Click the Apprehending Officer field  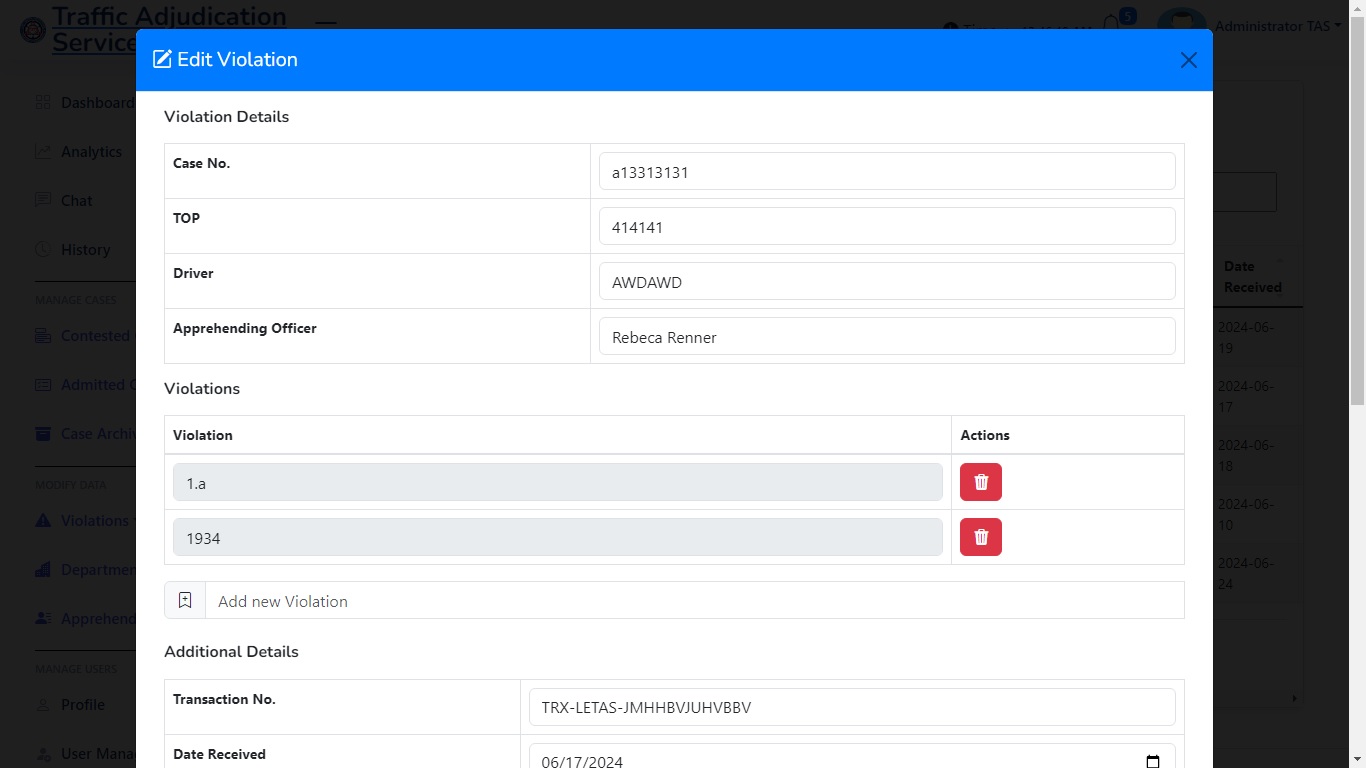tap(886, 336)
